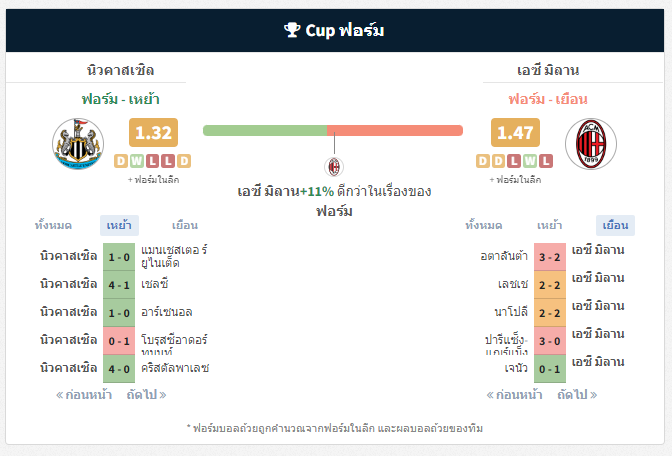The height and width of the screenshot is (456, 672).
Task: Click the Newcastle United crest logo
Action: (x=78, y=144)
